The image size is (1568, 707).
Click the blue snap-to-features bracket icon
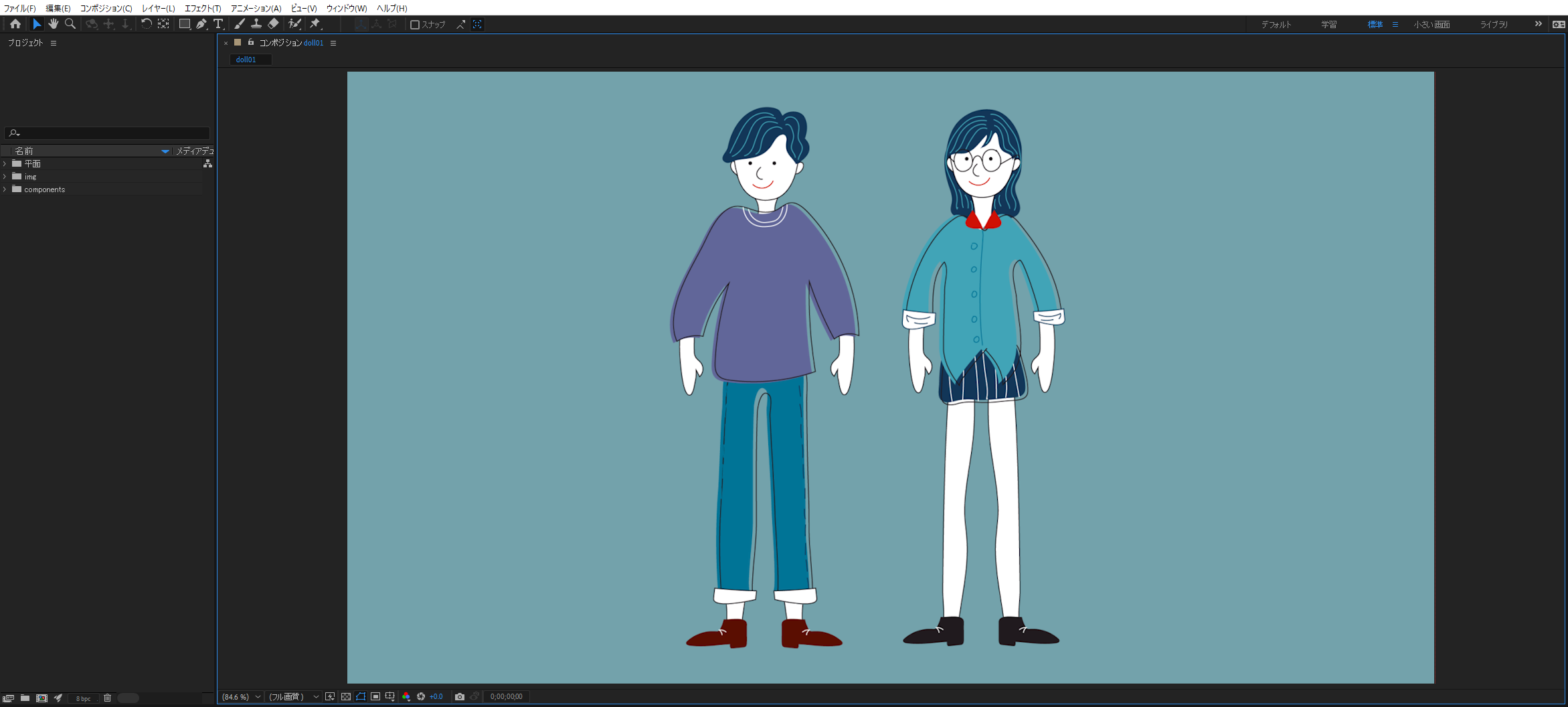pyautogui.click(x=477, y=24)
